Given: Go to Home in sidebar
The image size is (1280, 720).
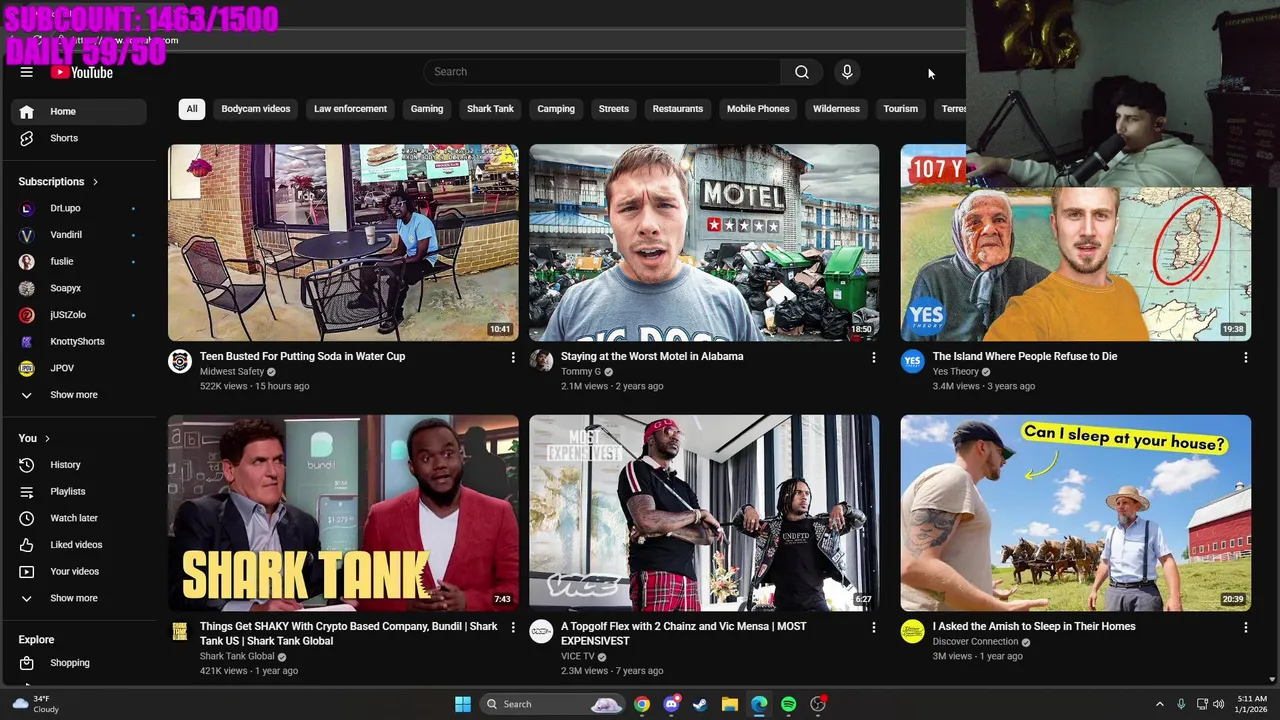Looking at the screenshot, I should point(79,111).
